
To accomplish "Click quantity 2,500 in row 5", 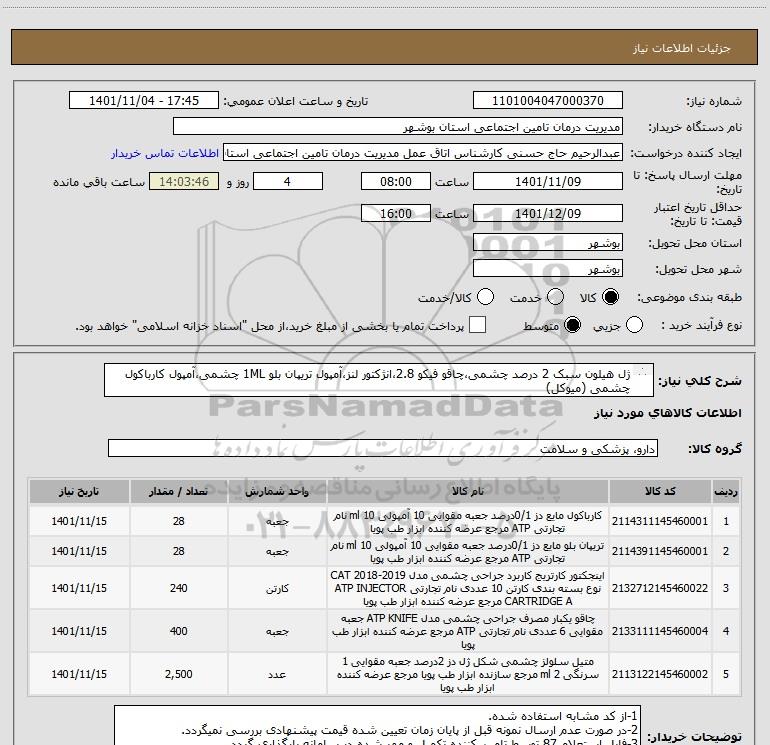I will pos(178,674).
